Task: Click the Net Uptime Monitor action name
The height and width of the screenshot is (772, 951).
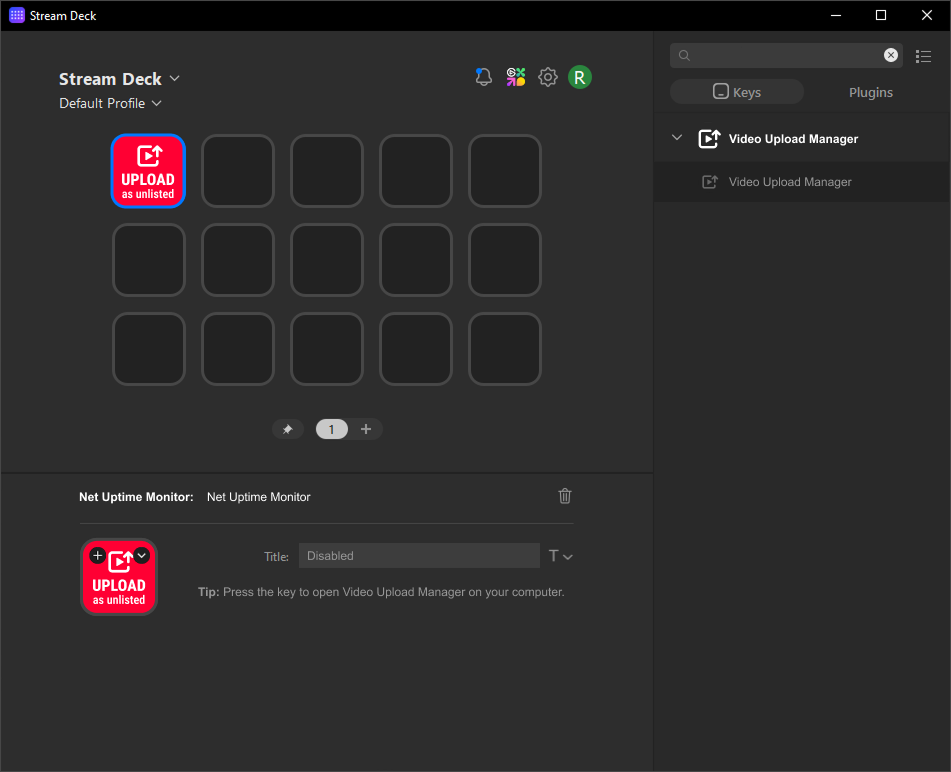Action: click(258, 497)
